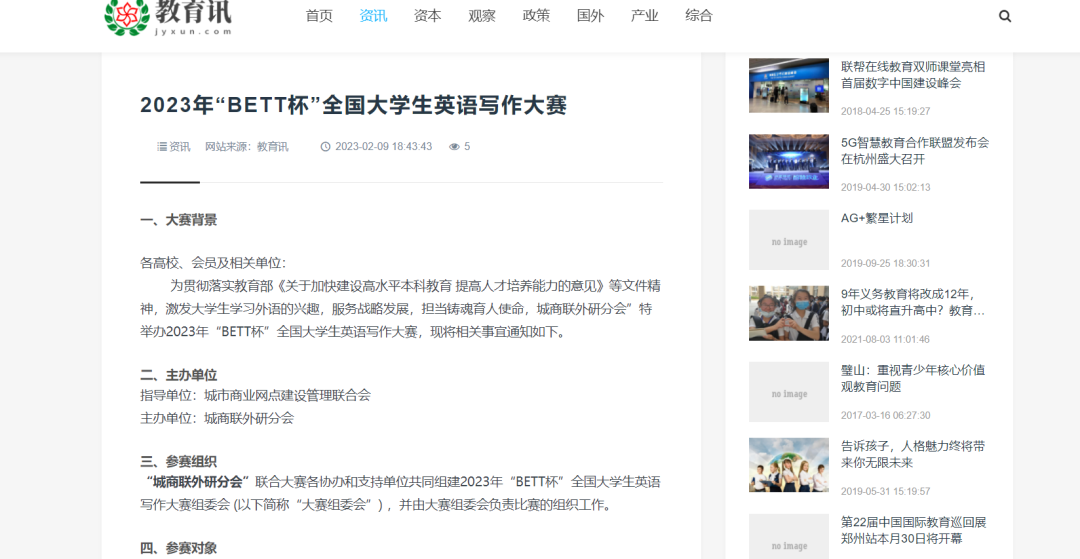Click the article title 2023年“BETT杯”全国大学生英语写作大赛
Screen dimensions: 1080x559
353,105
